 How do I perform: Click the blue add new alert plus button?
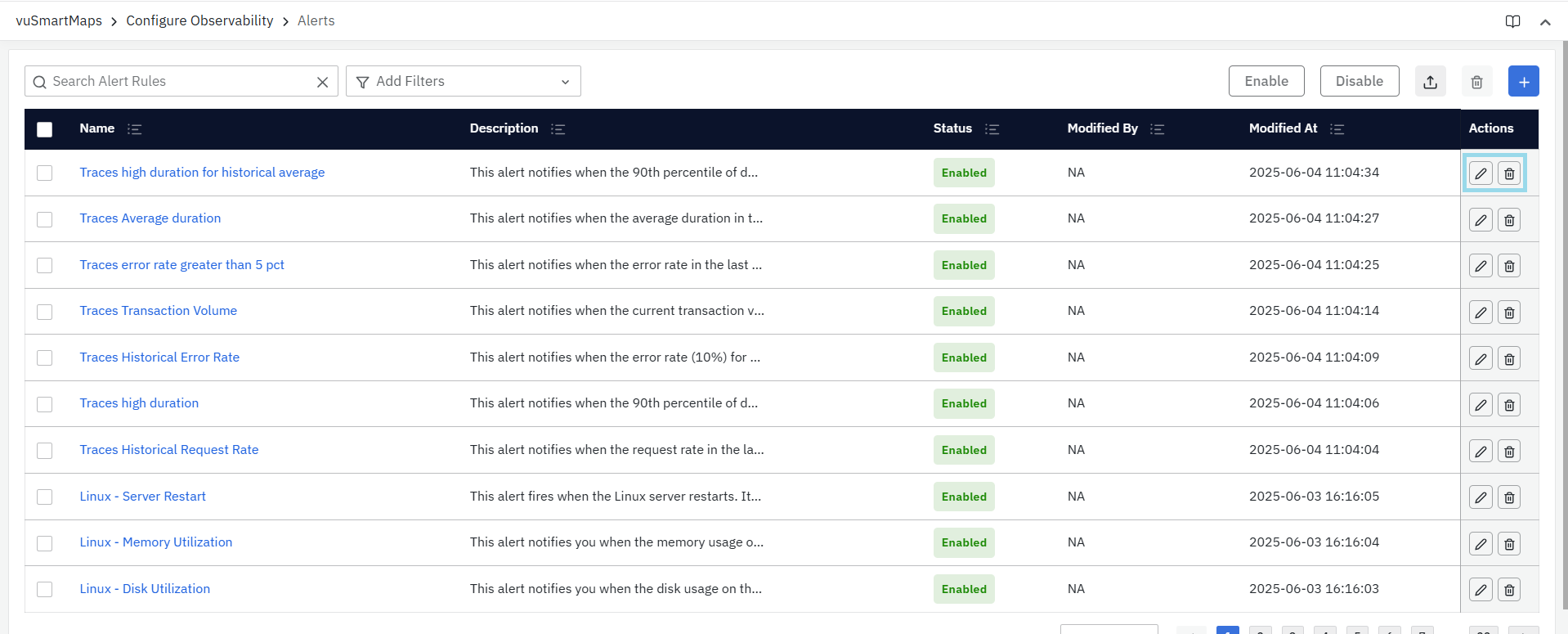click(1523, 82)
